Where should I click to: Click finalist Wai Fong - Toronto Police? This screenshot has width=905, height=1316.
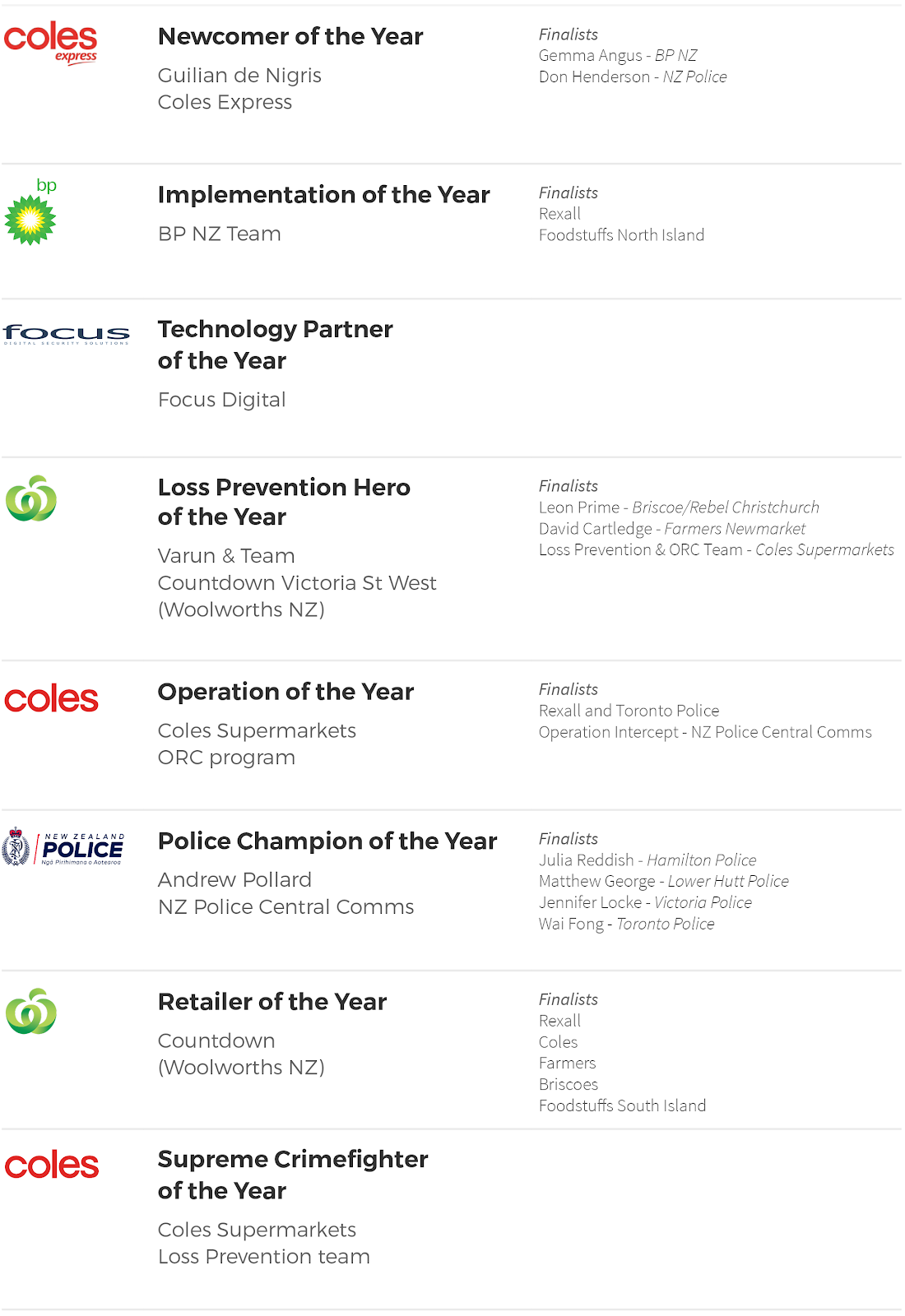pyautogui.click(x=626, y=924)
